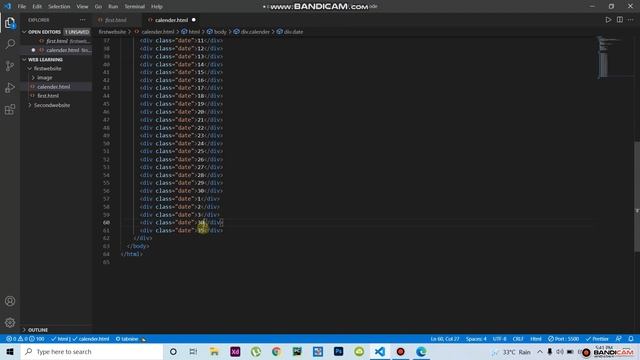Open the Help menu
The image size is (640, 360).
click(x=157, y=7)
